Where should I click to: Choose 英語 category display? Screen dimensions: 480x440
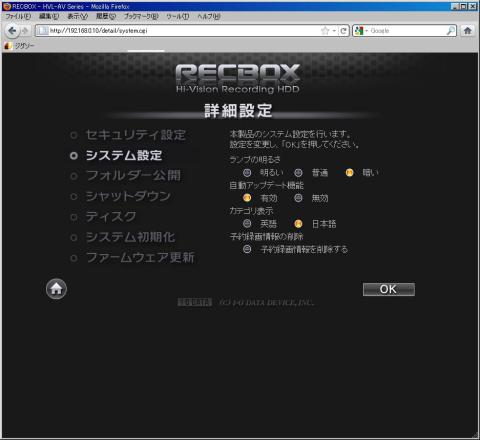247,223
